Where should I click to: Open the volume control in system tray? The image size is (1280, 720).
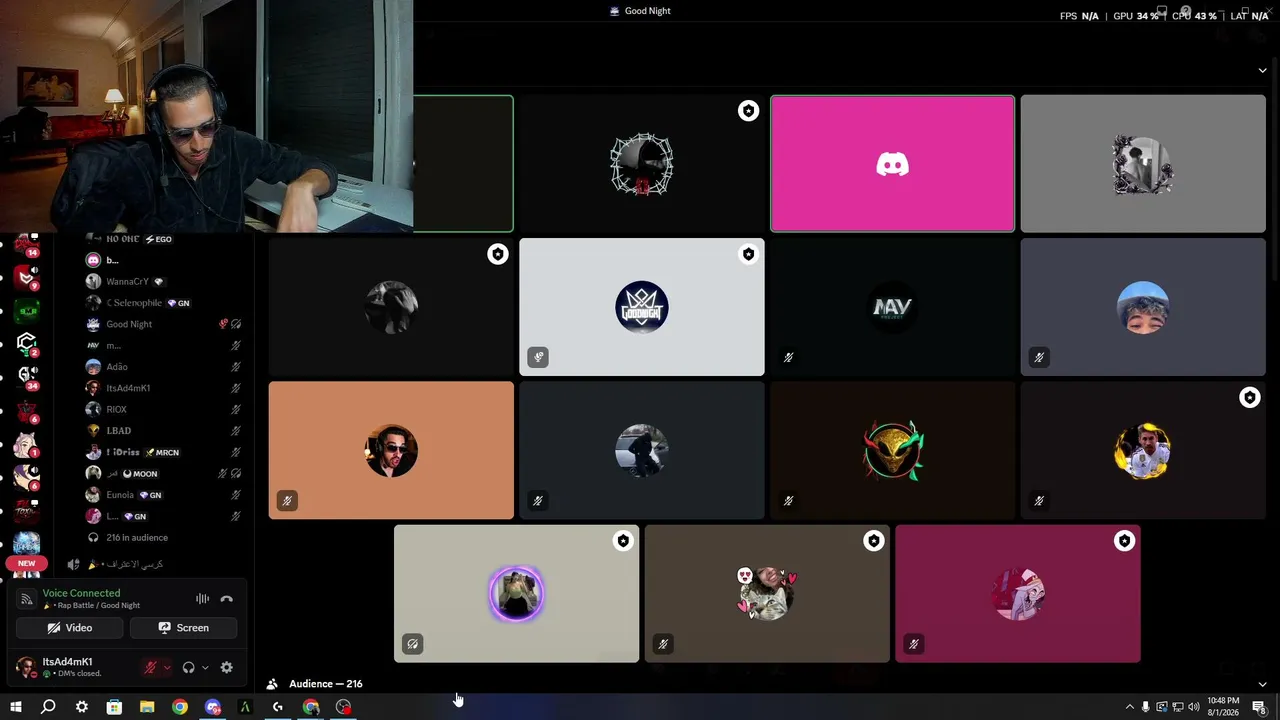pos(1193,707)
